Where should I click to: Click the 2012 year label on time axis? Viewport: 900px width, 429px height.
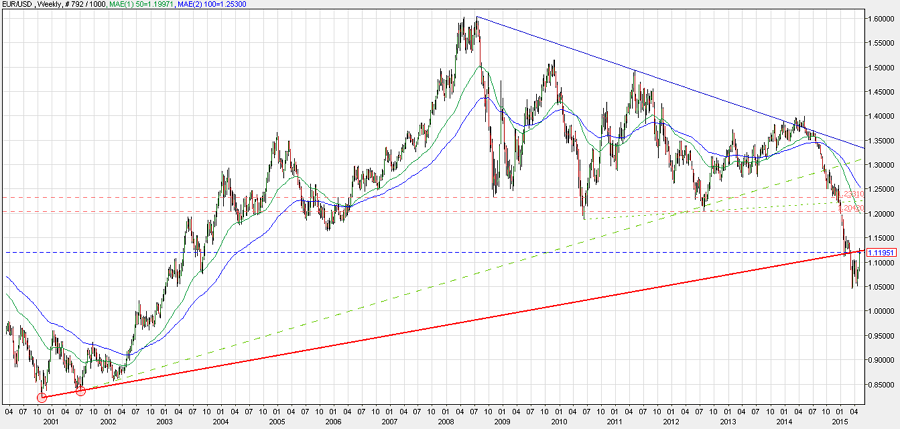[670, 422]
